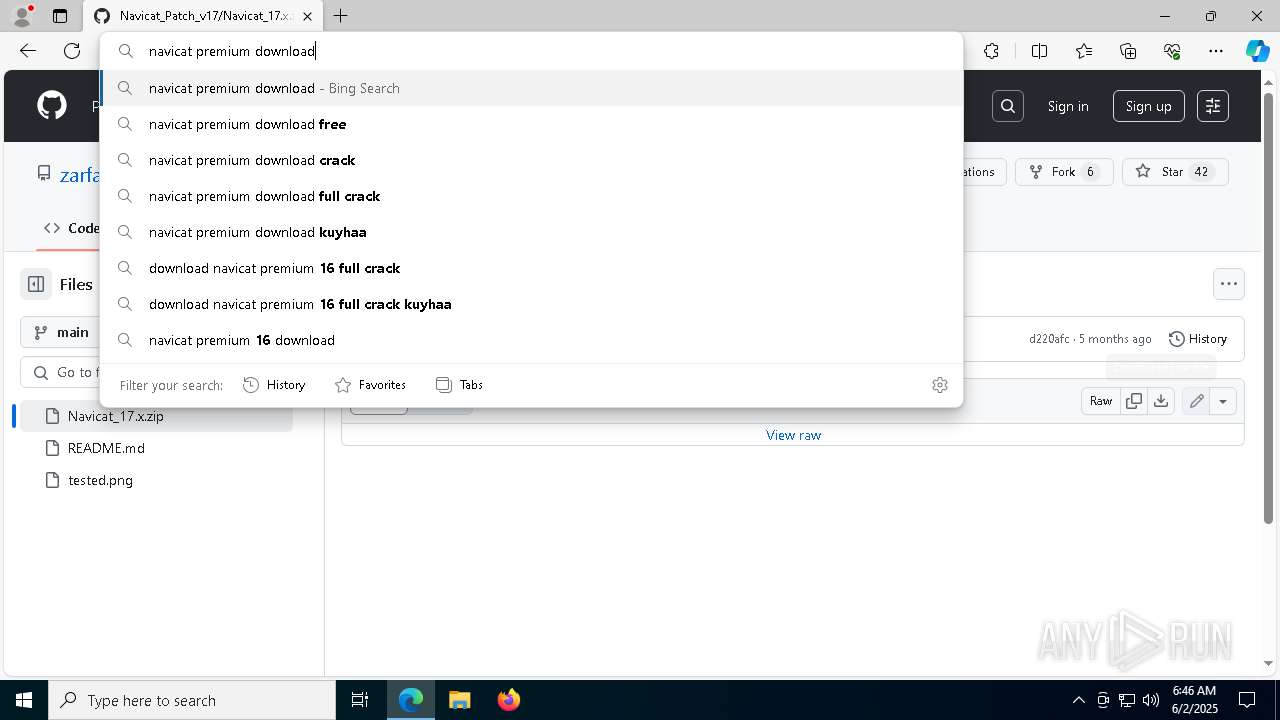Choose 'download navicat premium 16 full crack kuyhaa'
The image size is (1280, 720).
coord(531,304)
